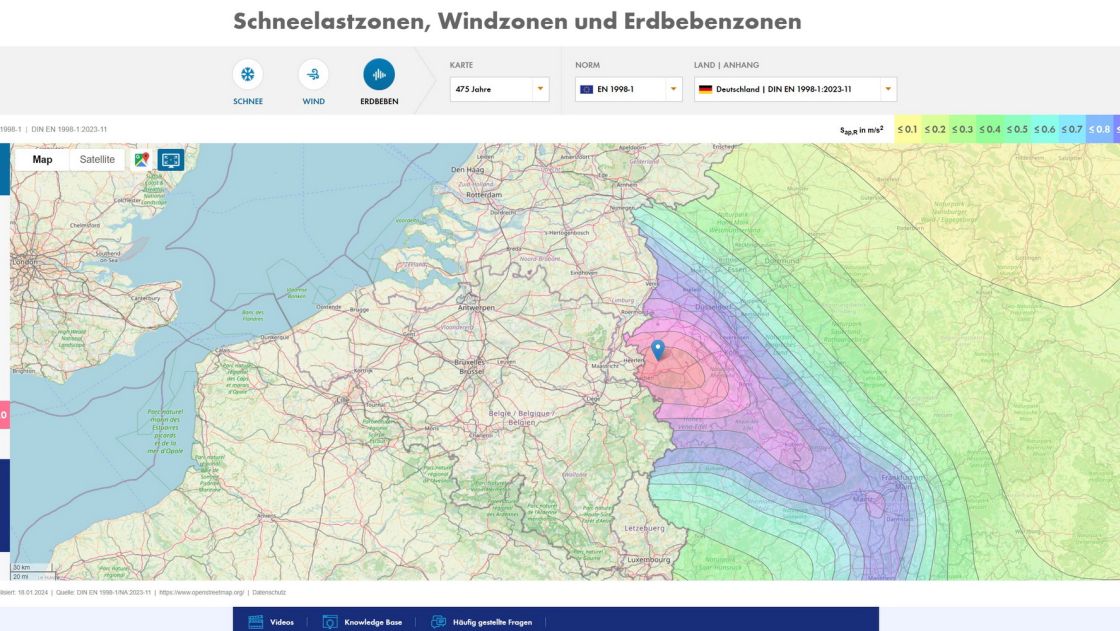Click the FAQ speech bubble icon

[438, 622]
